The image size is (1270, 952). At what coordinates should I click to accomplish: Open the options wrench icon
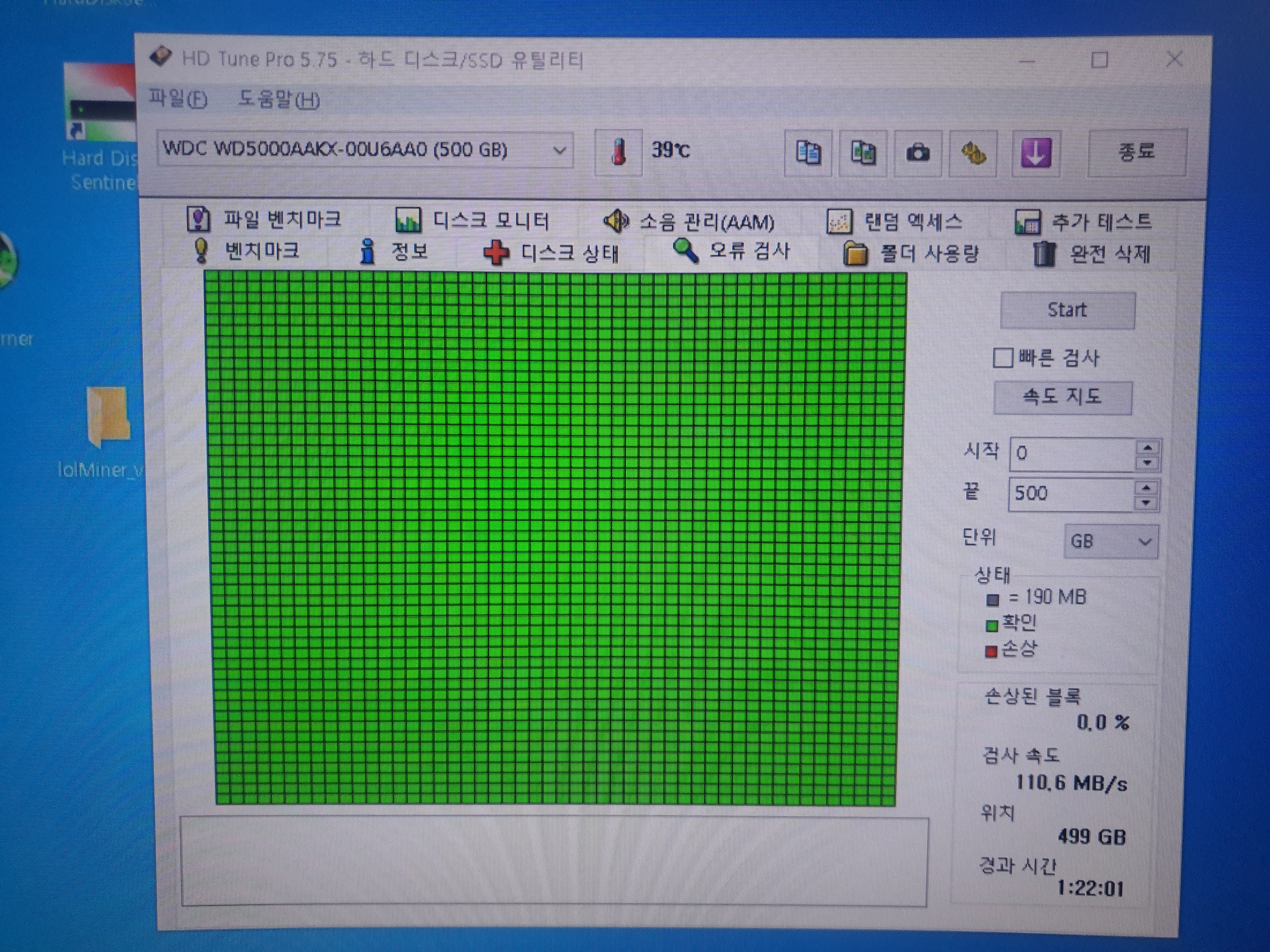(973, 153)
